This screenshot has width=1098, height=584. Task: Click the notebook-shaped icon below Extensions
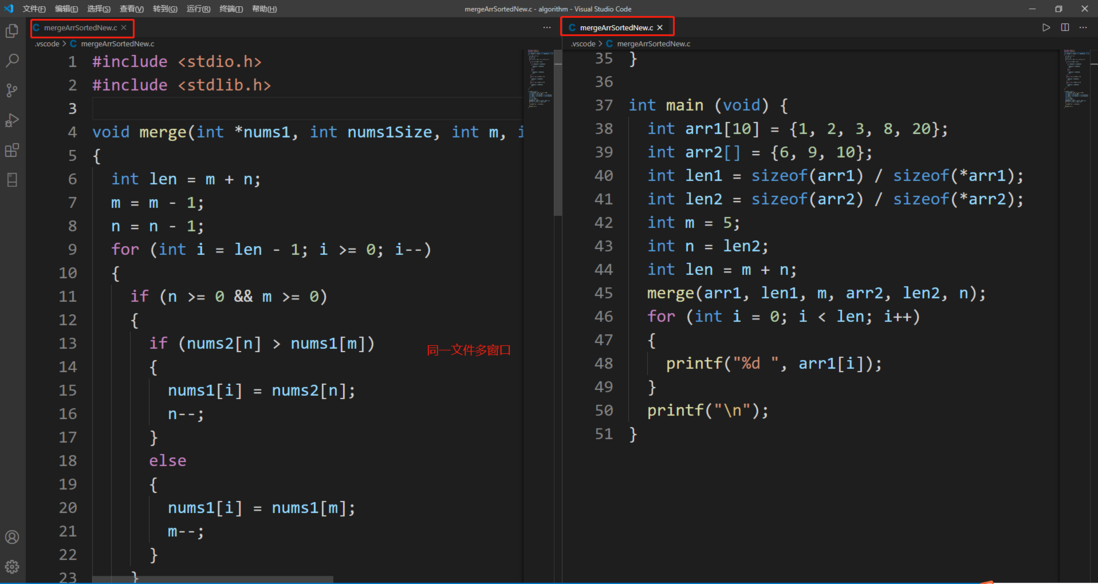pos(12,180)
